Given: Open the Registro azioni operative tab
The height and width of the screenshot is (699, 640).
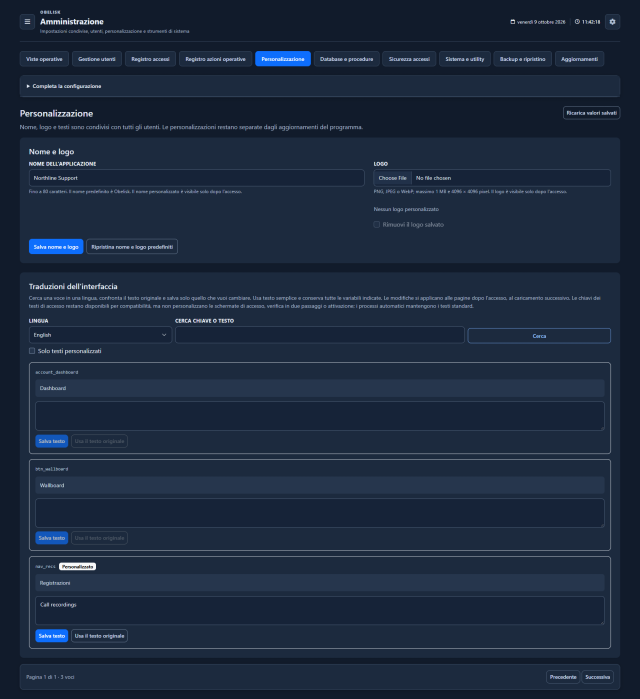Looking at the screenshot, I should click(215, 59).
